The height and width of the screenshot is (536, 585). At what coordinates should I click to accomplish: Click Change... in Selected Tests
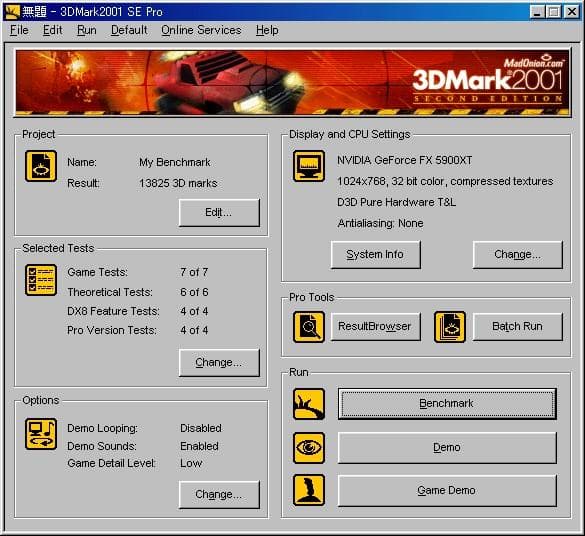pos(219,363)
